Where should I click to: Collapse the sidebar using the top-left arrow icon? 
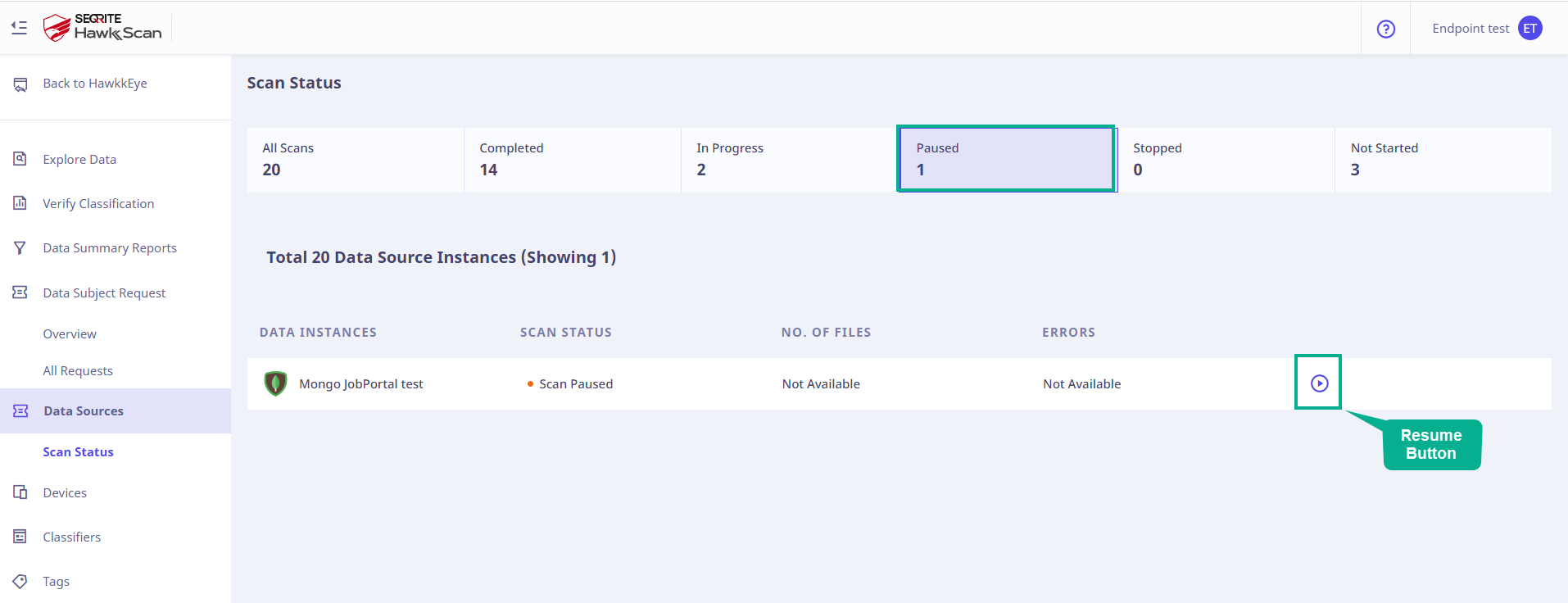click(x=19, y=28)
